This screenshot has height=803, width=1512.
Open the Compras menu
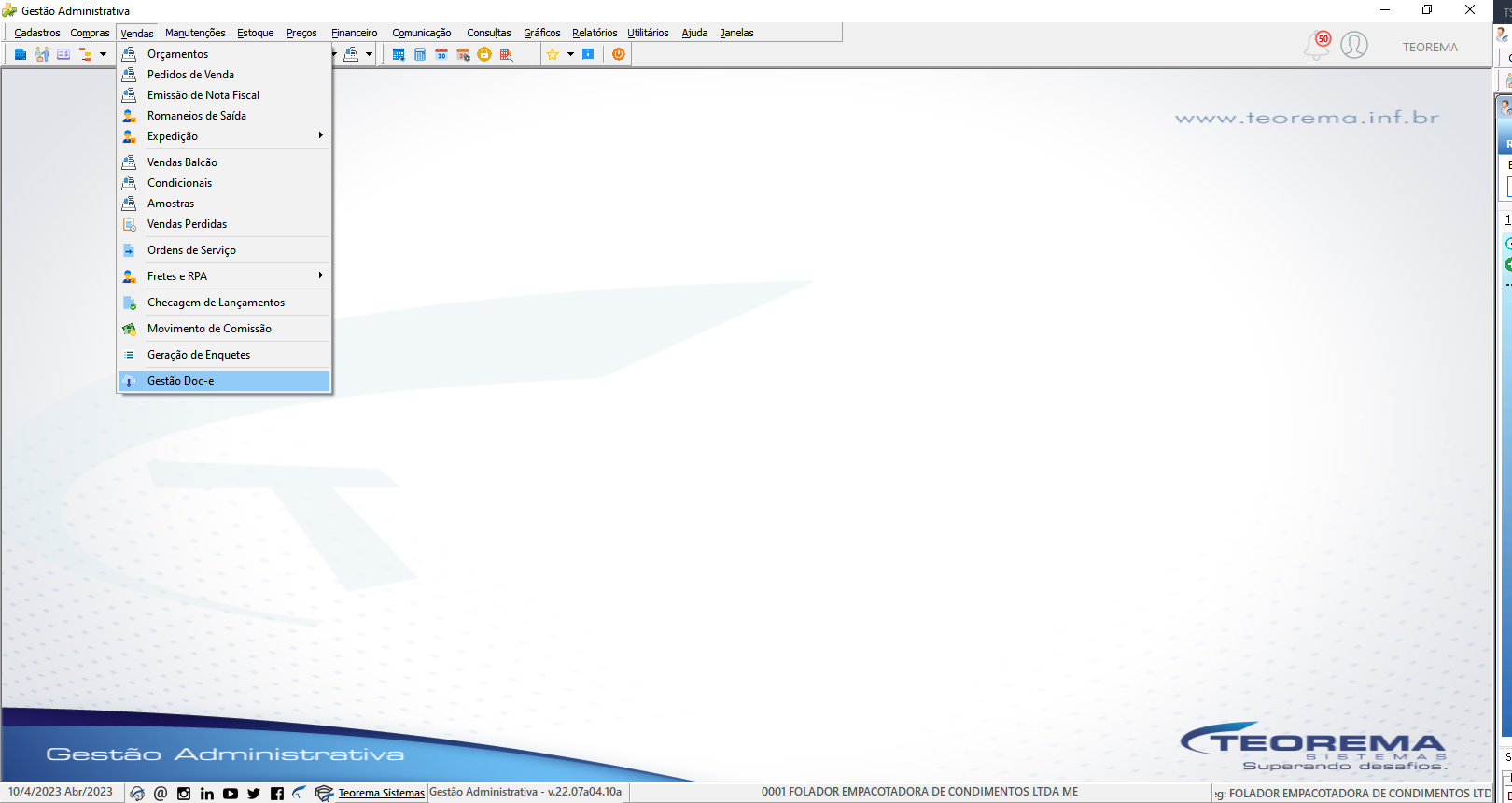(90, 33)
